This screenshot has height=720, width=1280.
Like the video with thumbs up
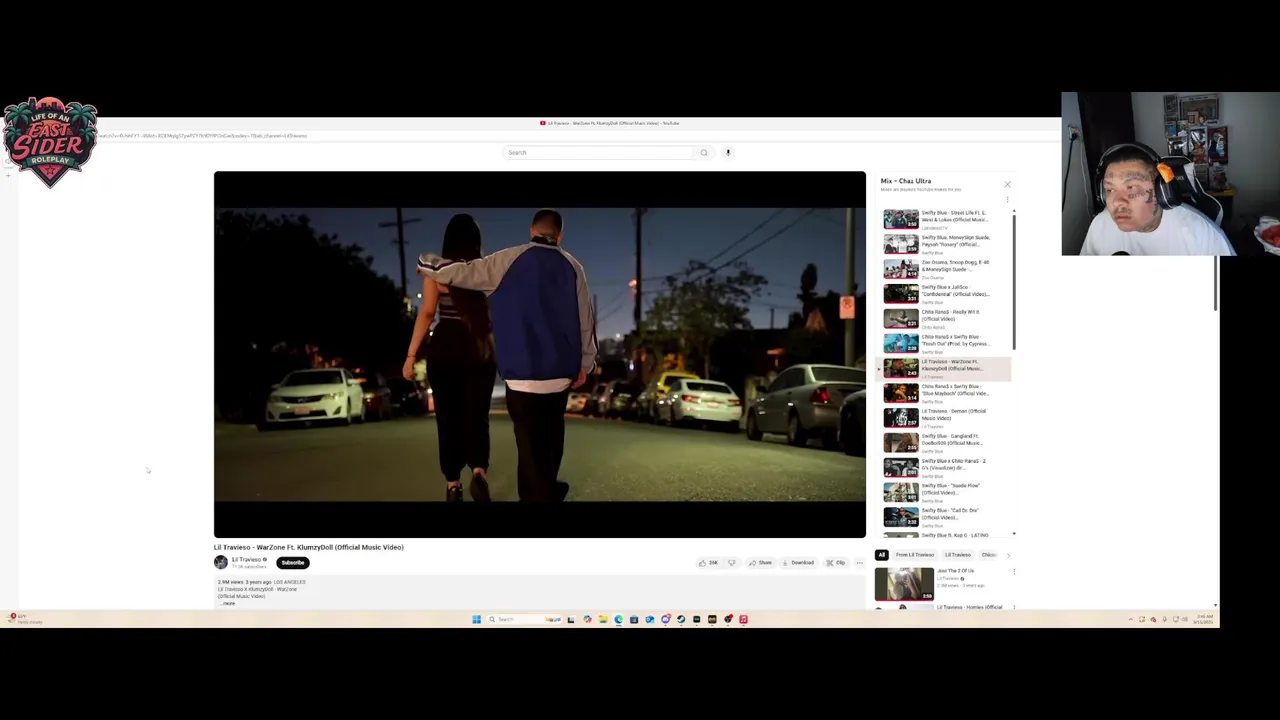(708, 563)
